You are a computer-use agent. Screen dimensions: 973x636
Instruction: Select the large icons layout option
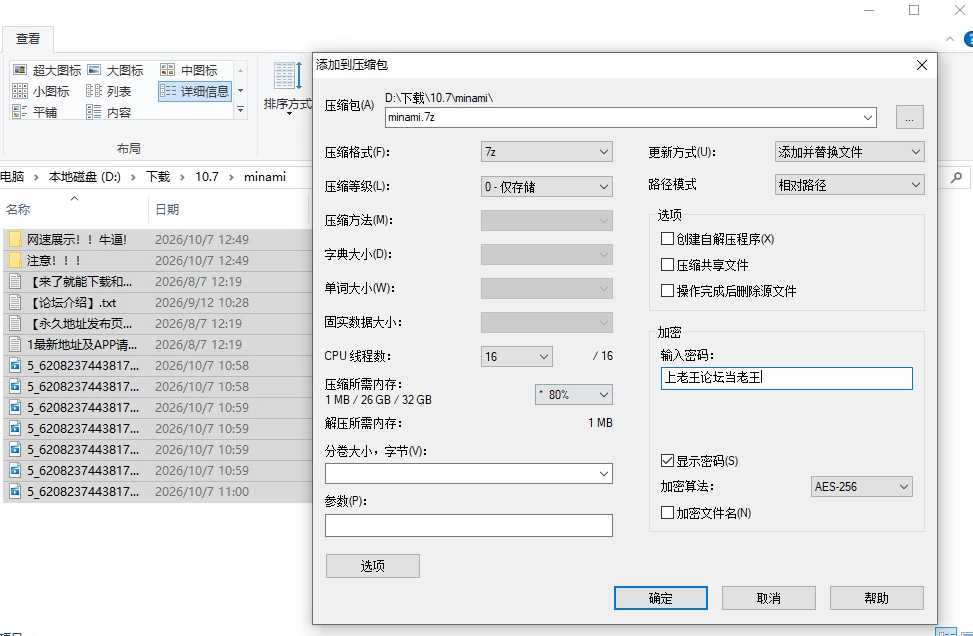tap(115, 70)
